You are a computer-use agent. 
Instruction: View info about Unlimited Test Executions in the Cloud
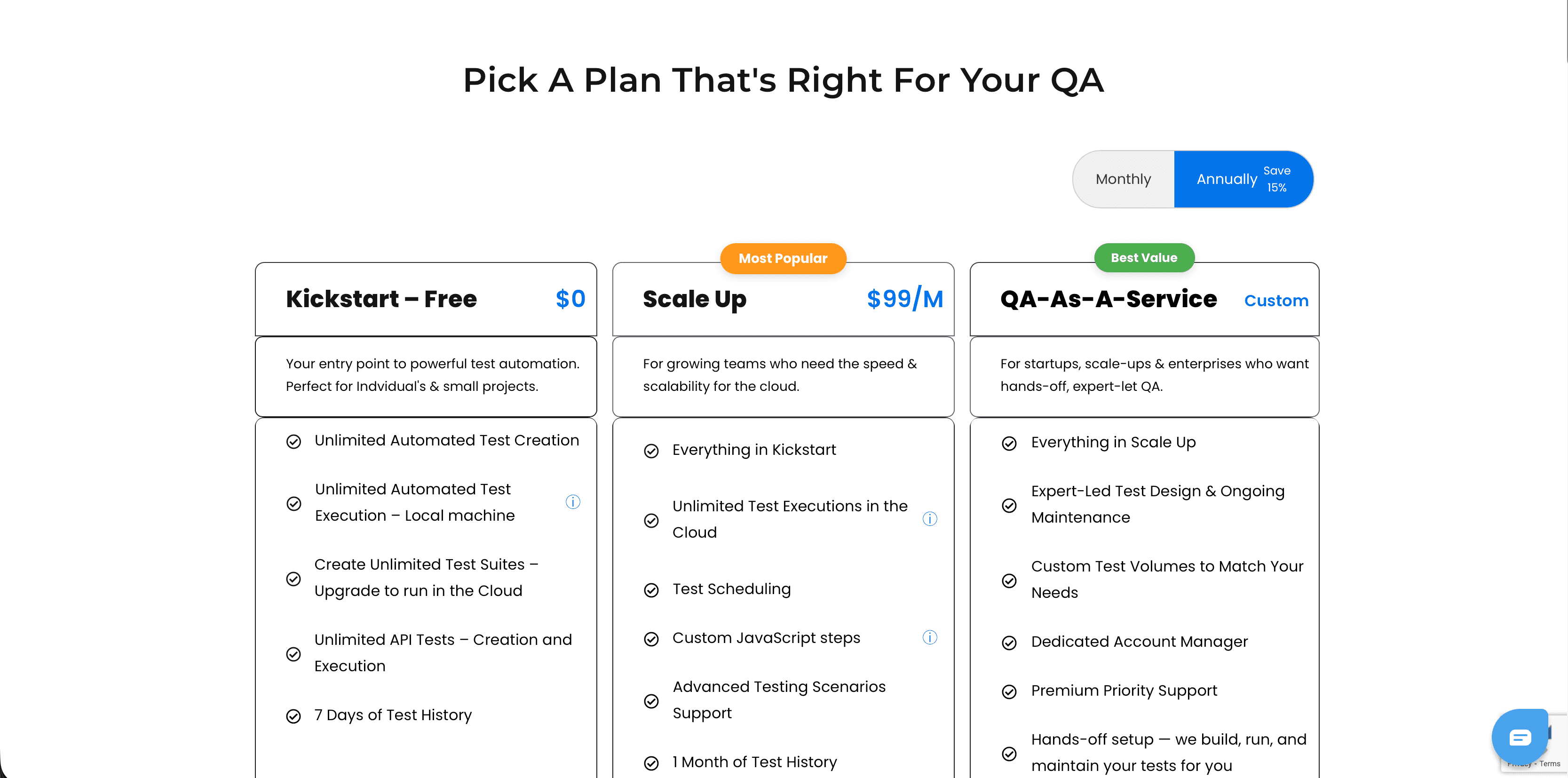(x=930, y=519)
